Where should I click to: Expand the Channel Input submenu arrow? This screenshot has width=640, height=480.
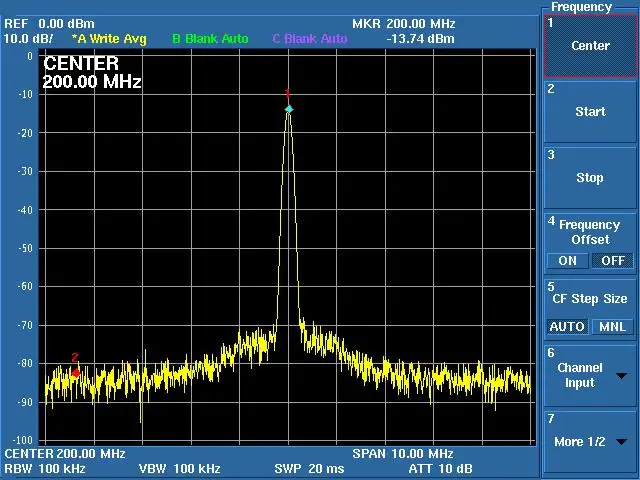point(622,376)
